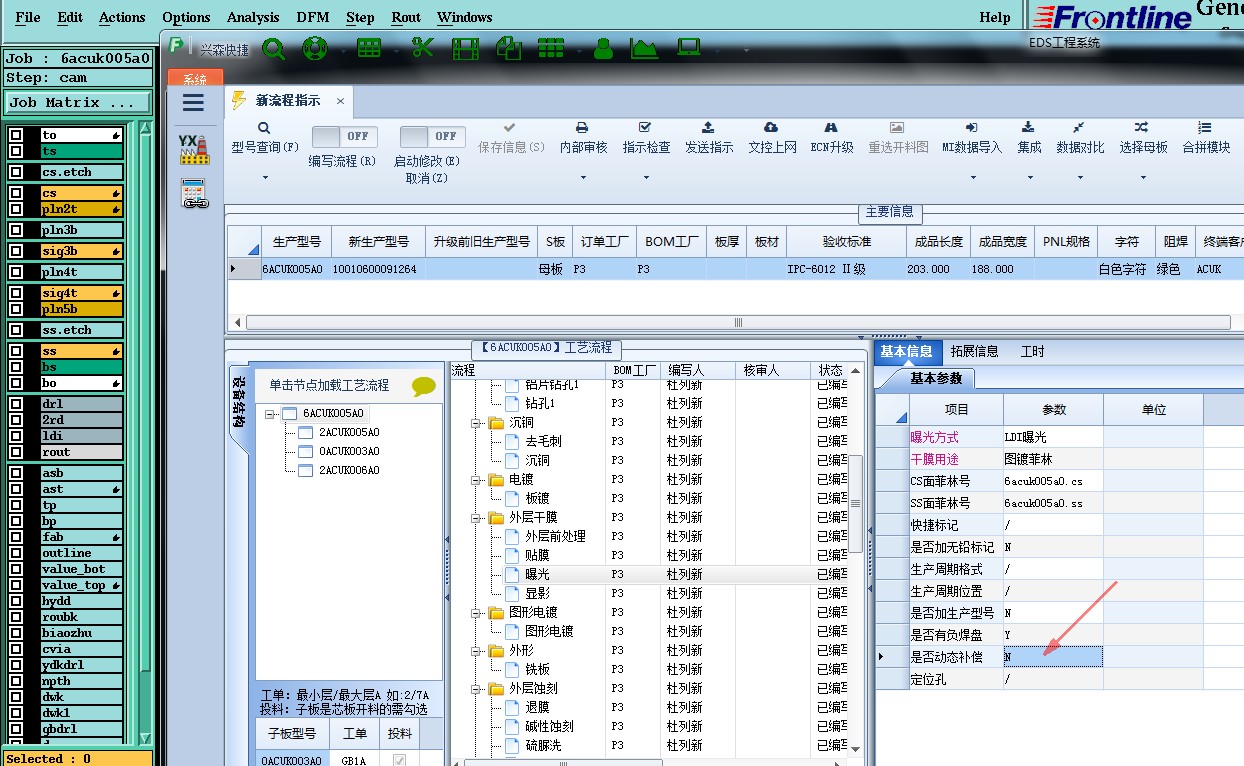
Task: Click ECN升级 toolbar button
Action: click(832, 138)
